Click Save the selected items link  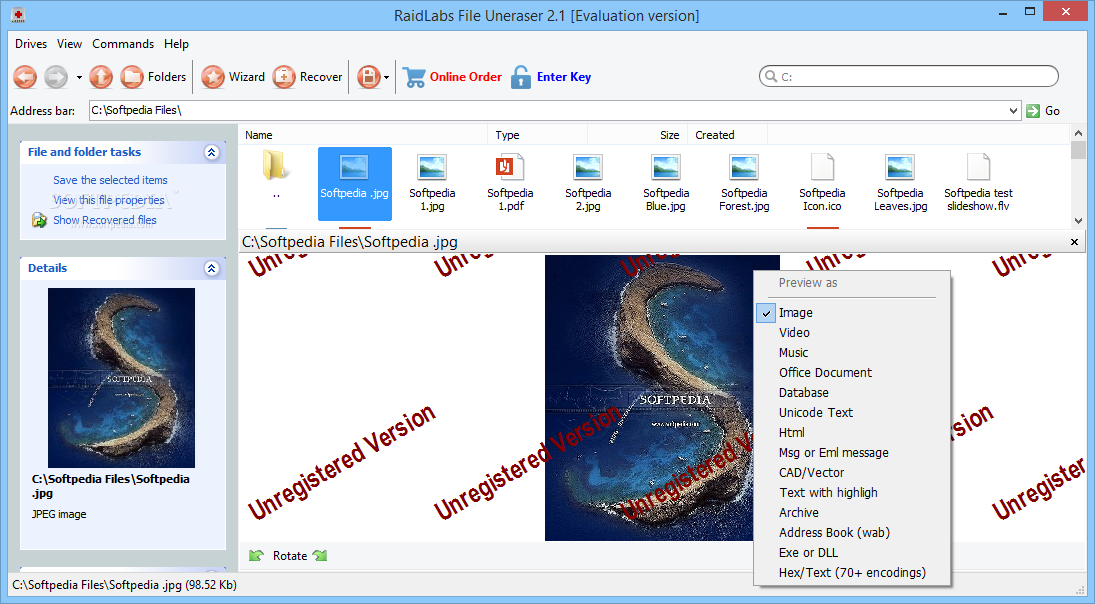pyautogui.click(x=110, y=180)
